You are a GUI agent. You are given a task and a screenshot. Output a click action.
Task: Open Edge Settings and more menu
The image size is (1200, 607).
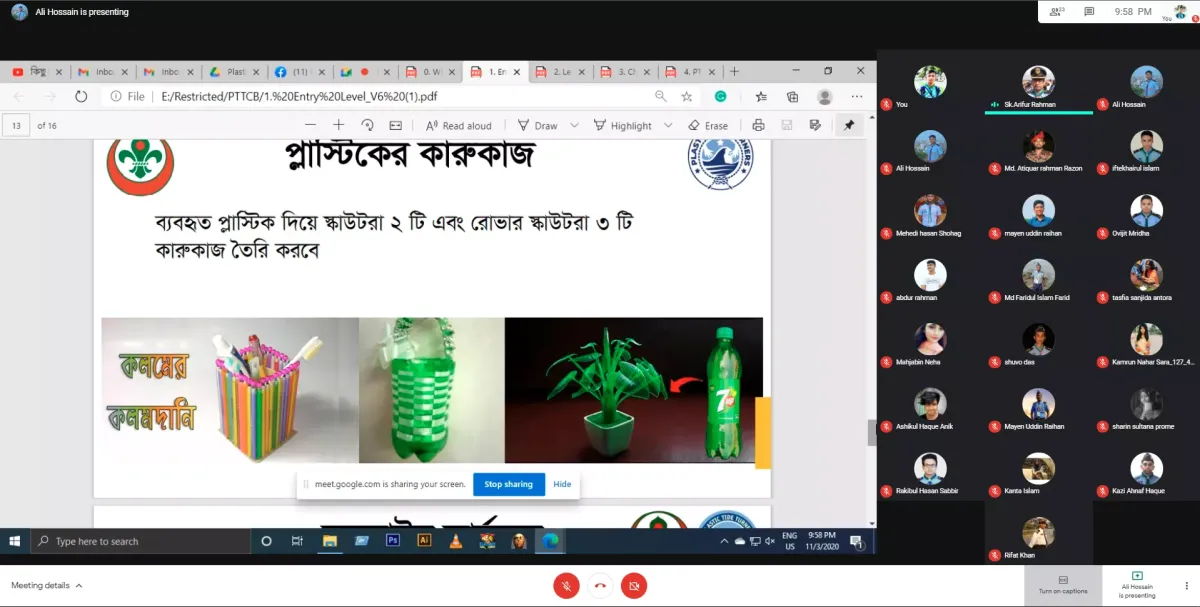click(x=857, y=97)
